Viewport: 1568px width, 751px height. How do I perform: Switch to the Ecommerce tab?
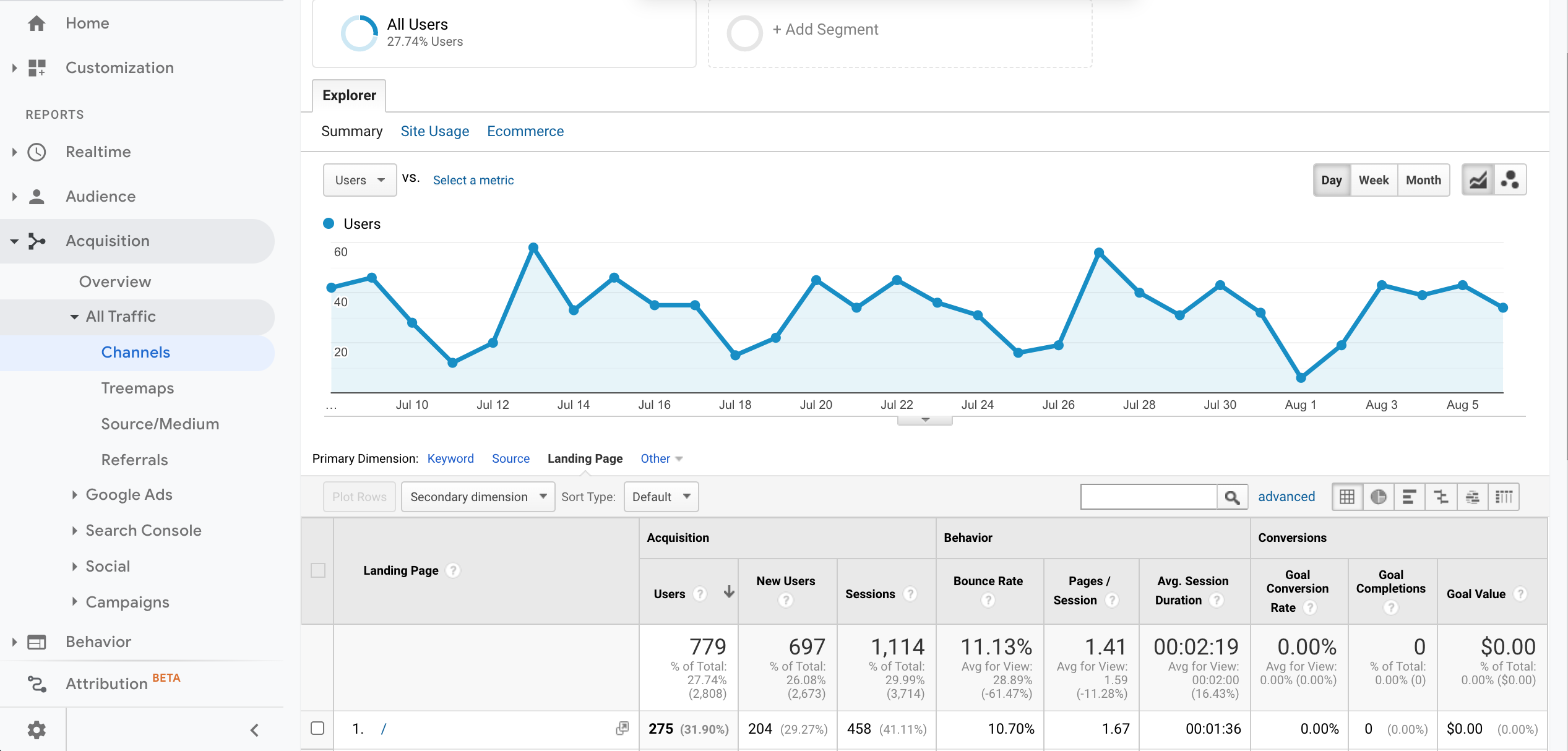(x=525, y=131)
